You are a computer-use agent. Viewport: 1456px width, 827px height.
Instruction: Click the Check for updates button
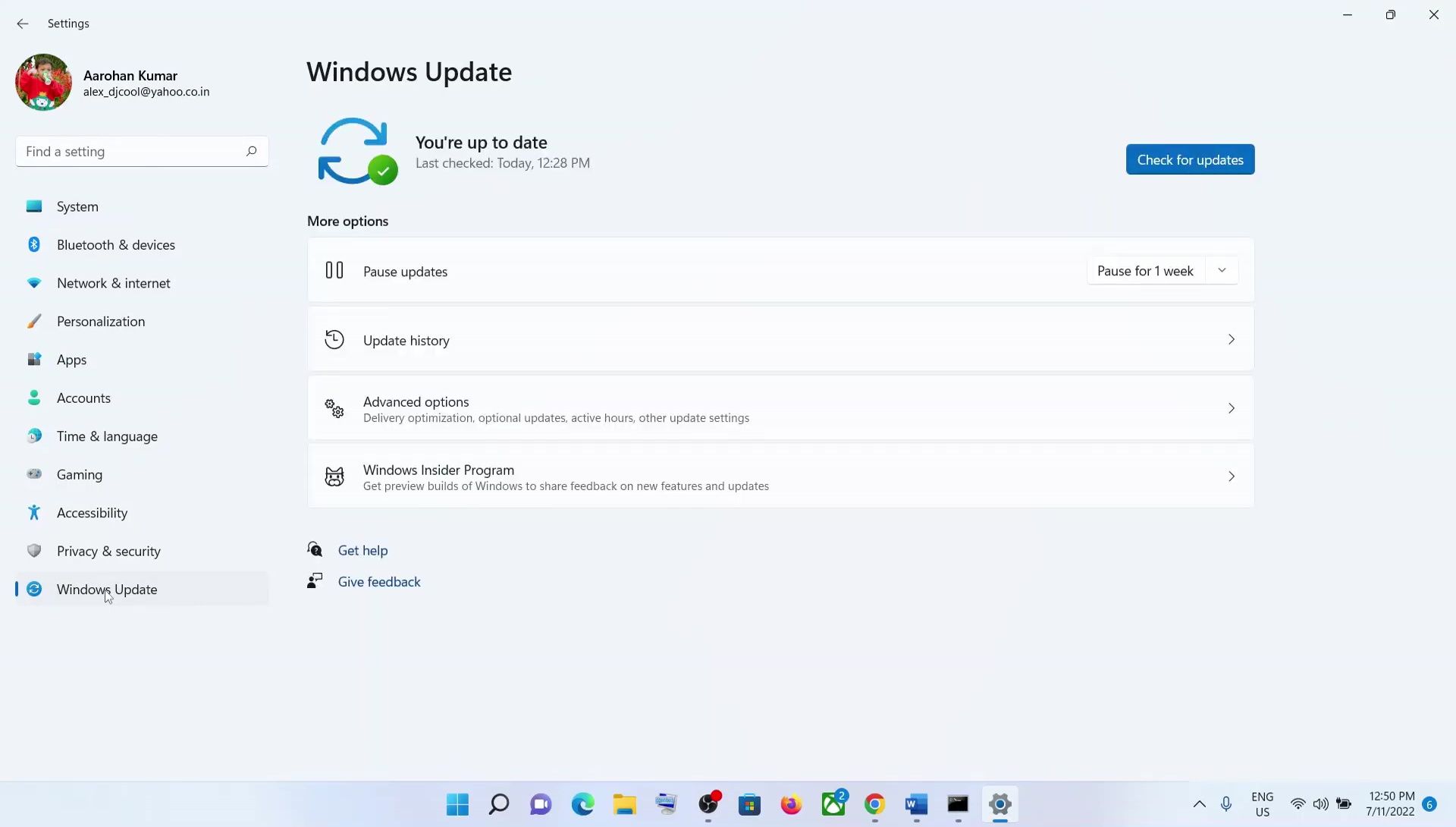[x=1190, y=160]
